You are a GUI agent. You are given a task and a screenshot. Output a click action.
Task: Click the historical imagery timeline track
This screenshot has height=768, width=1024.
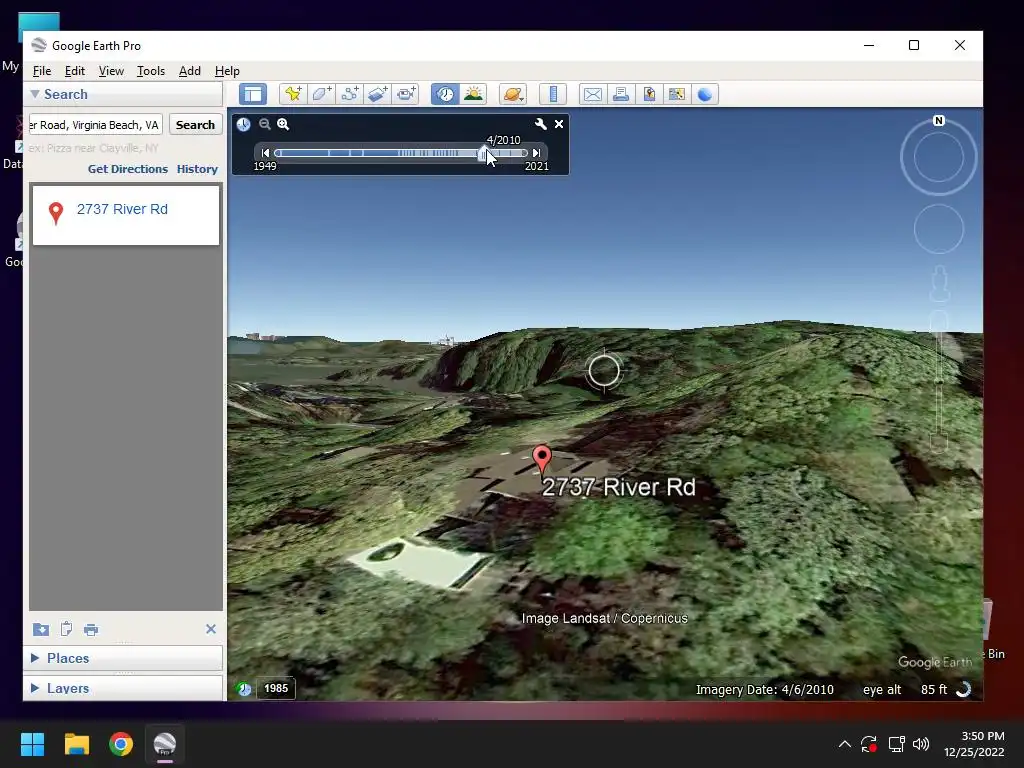pyautogui.click(x=400, y=153)
